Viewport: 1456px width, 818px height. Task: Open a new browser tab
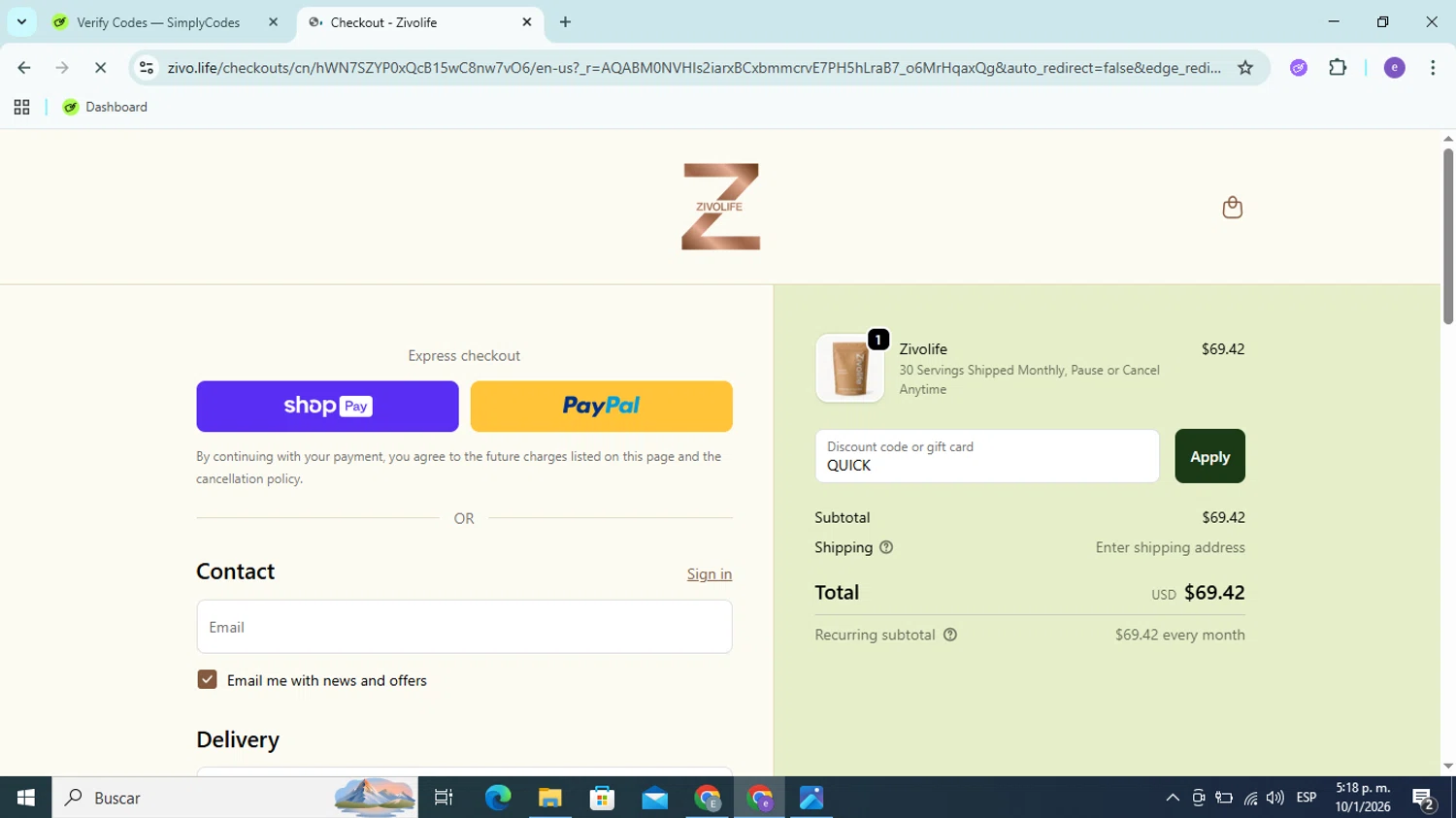[565, 22]
